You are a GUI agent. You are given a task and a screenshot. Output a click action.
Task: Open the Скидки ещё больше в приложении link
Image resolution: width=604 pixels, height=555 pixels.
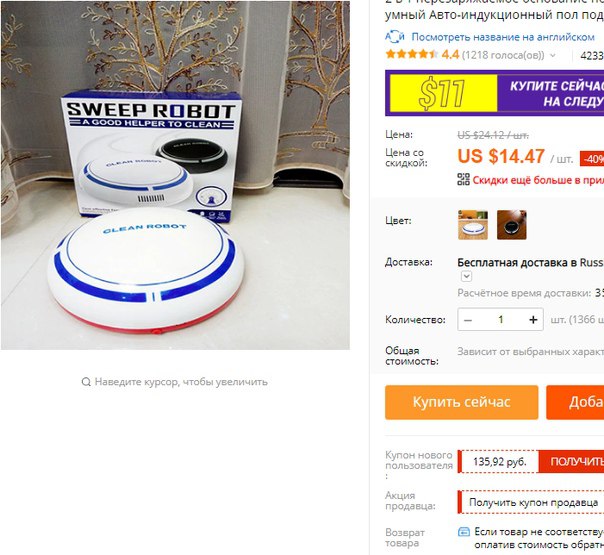[538, 180]
